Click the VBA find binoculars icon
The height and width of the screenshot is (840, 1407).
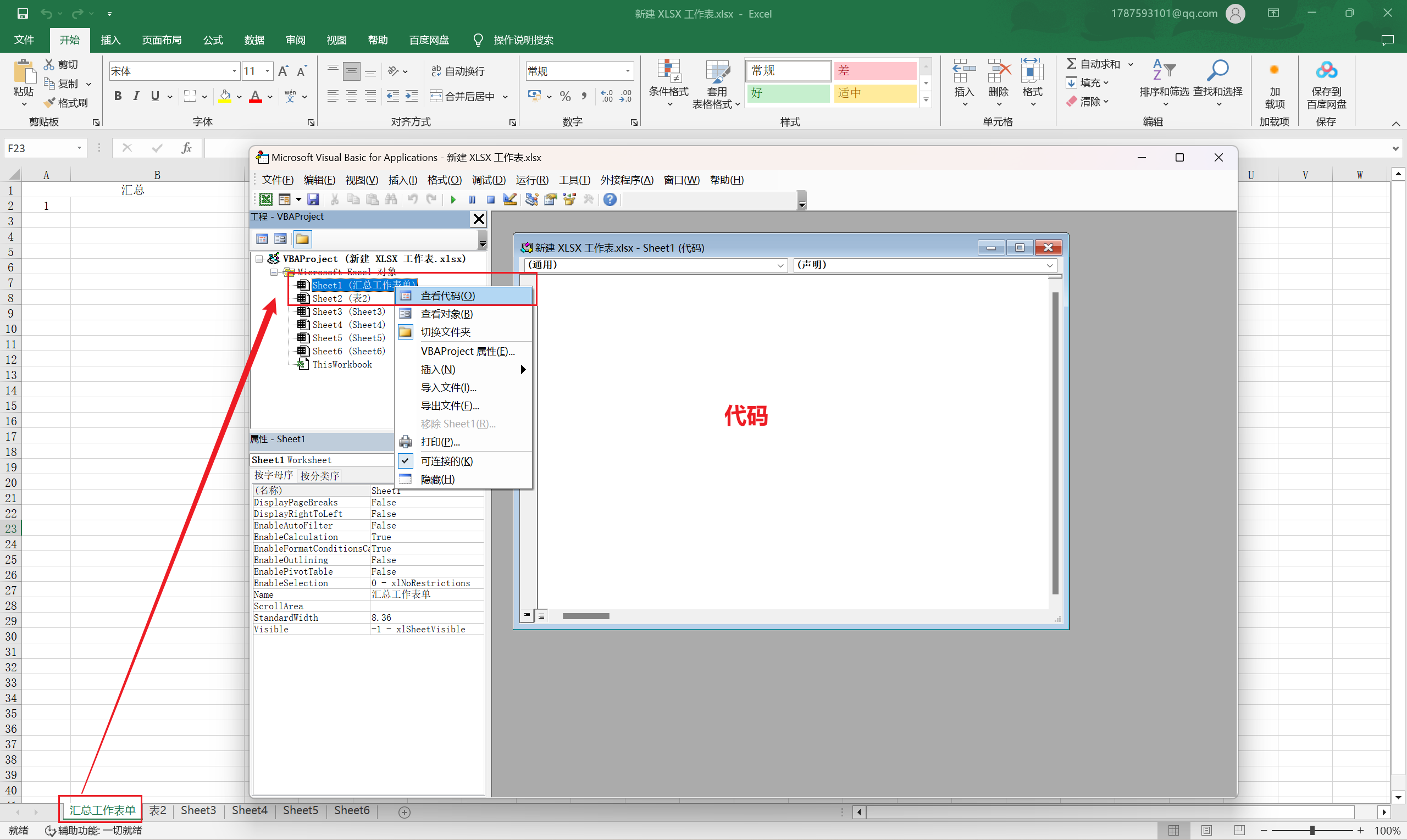pyautogui.click(x=391, y=199)
